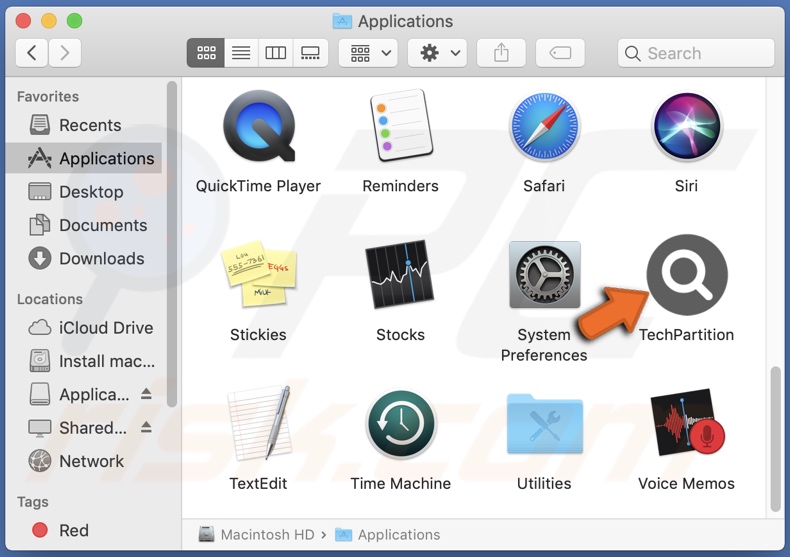Select the Voice Memos app icon
The image size is (790, 557).
tap(687, 422)
